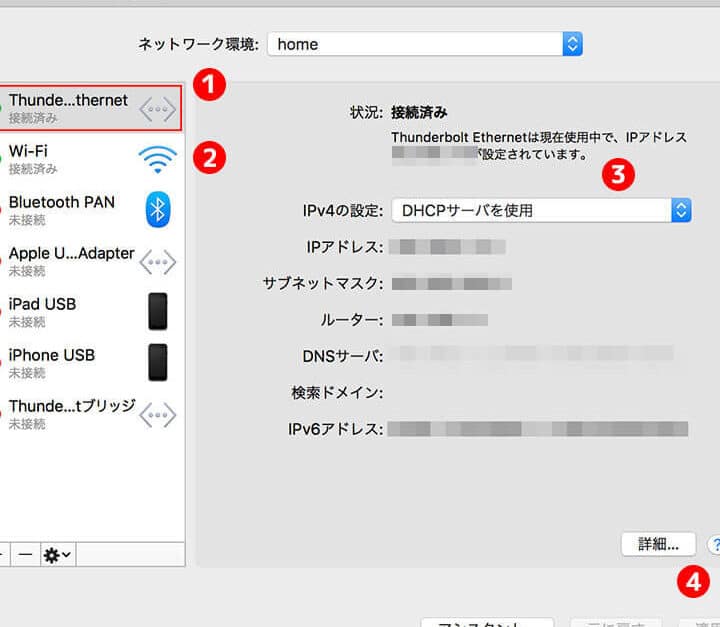The width and height of the screenshot is (720, 627).
Task: Open the ネットワーク環境 dropdown showing home
Action: [x=425, y=44]
